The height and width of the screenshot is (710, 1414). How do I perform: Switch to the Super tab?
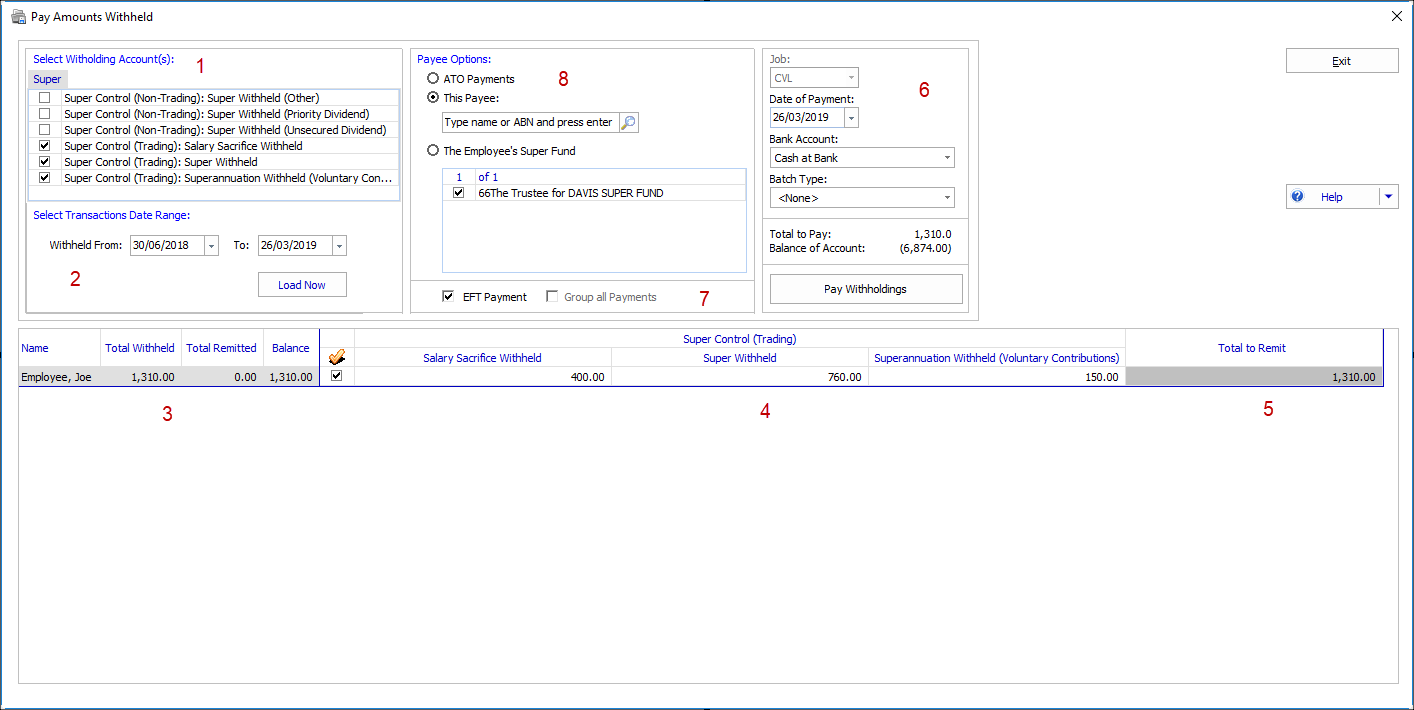pos(47,79)
